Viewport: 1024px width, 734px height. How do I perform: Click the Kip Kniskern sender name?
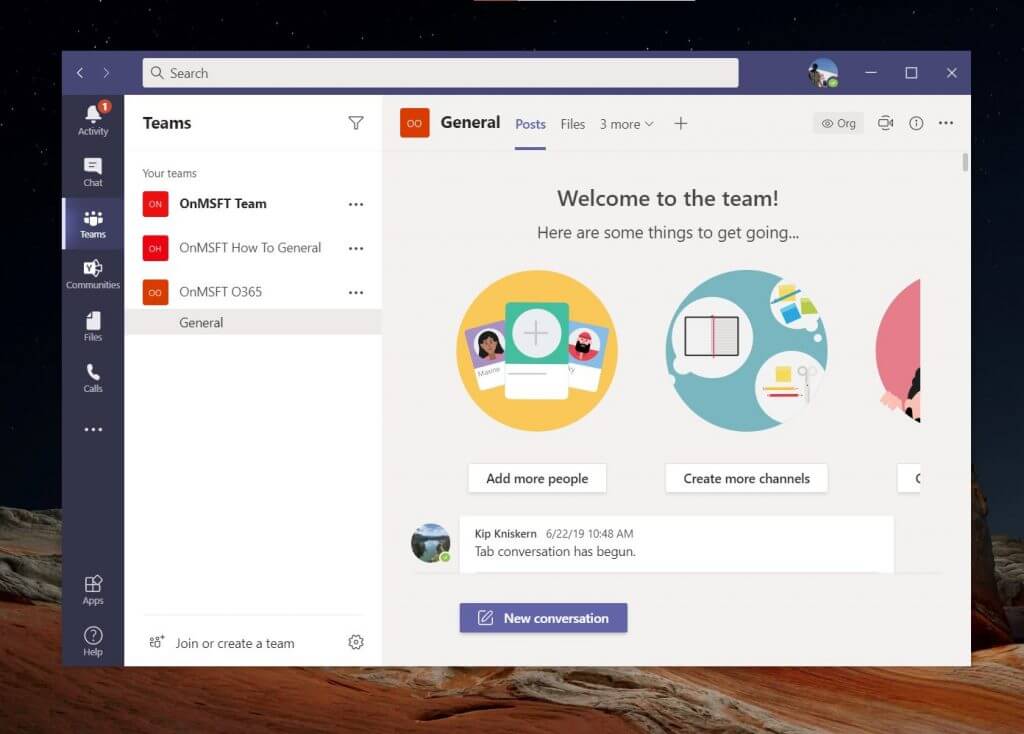coord(505,534)
